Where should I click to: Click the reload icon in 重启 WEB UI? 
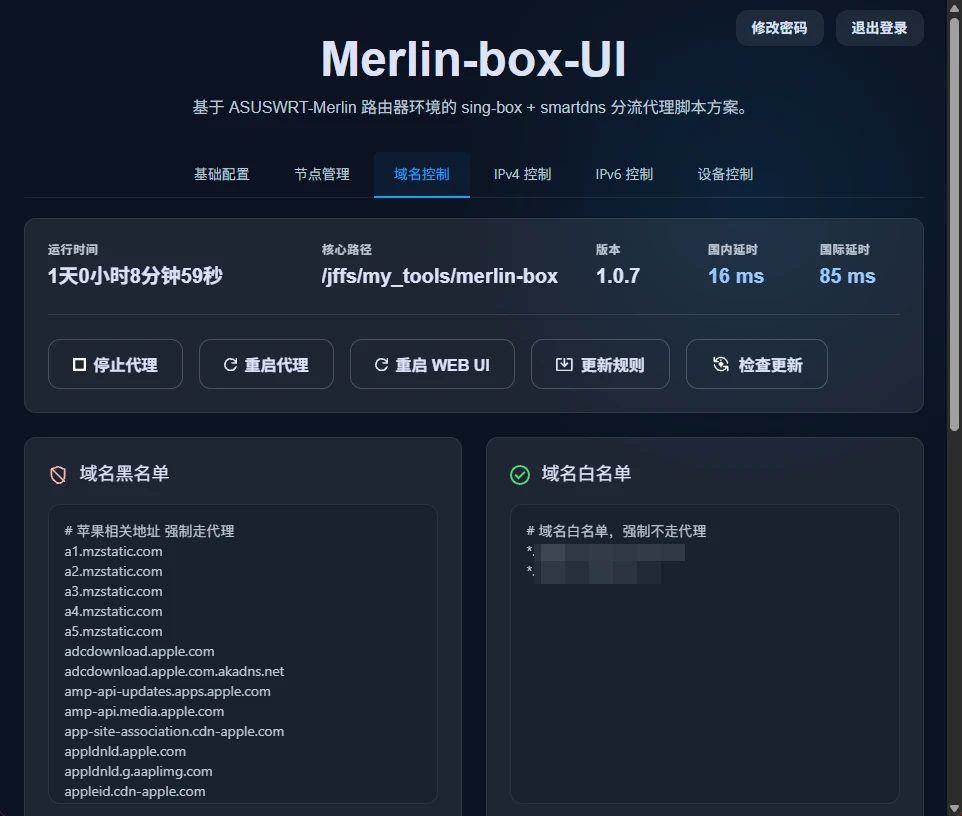(x=382, y=365)
